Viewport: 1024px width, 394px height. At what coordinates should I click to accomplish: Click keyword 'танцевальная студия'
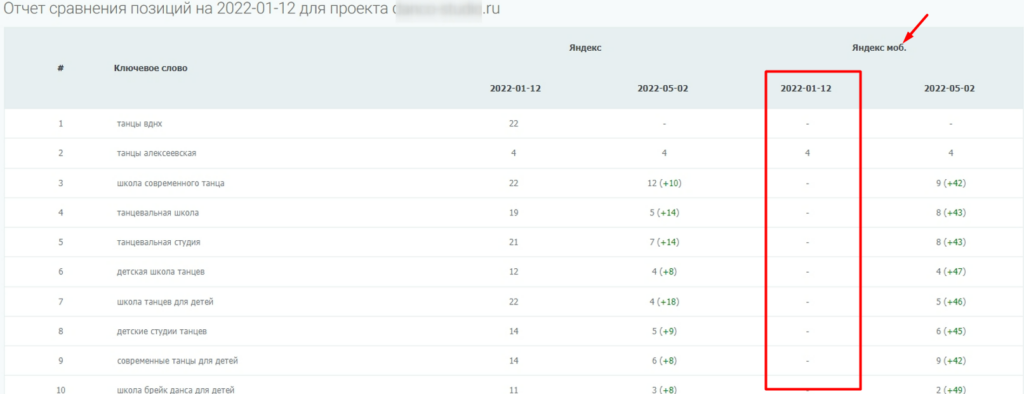158,242
